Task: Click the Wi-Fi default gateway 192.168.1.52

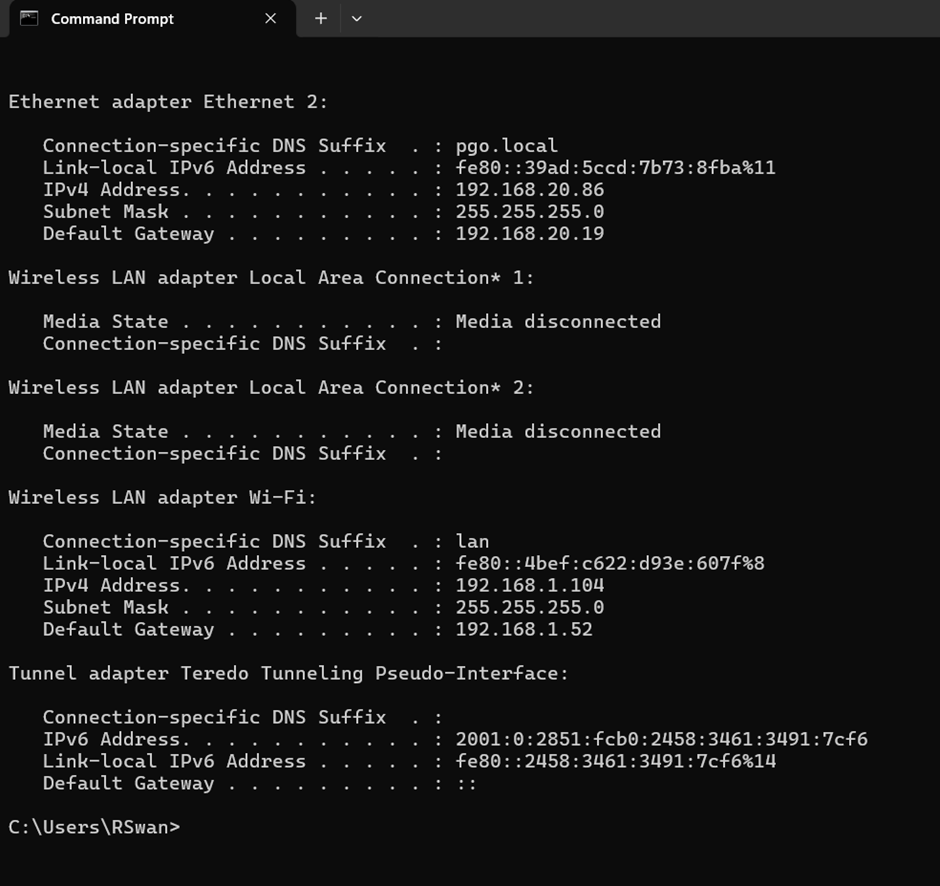Action: [524, 629]
